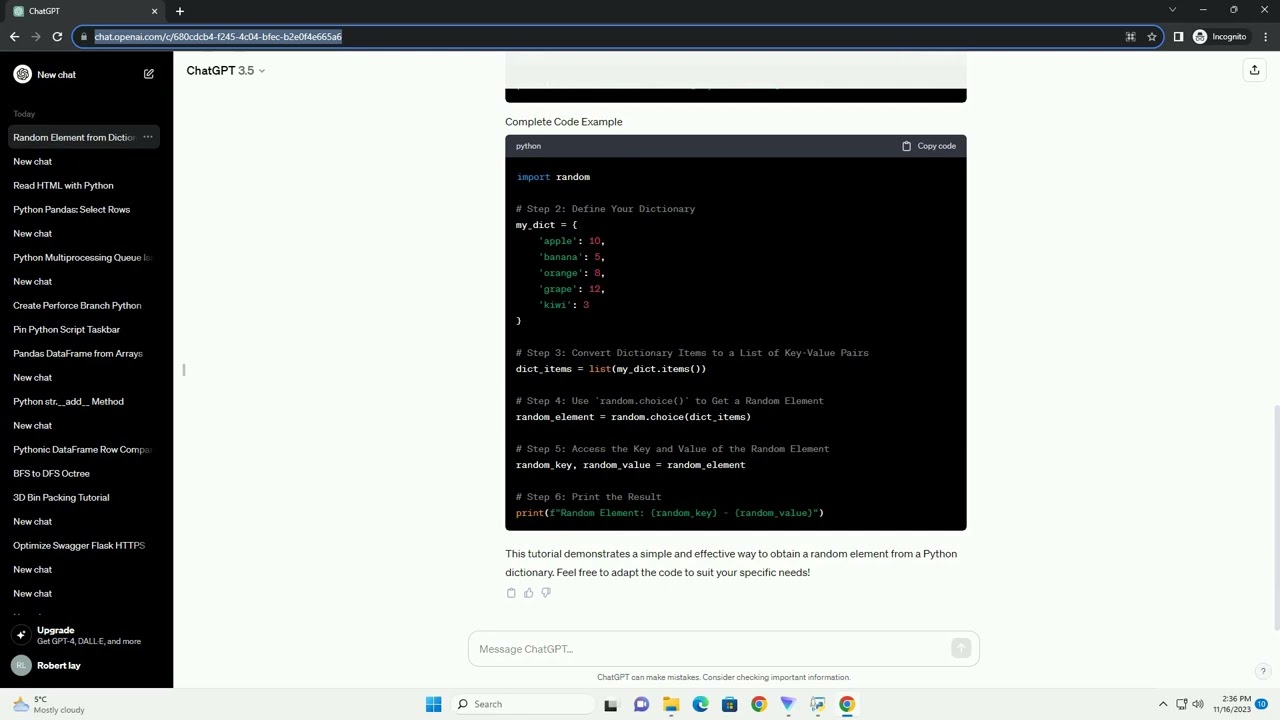Image resolution: width=1280 pixels, height=720 pixels.
Task: Click the new chat compose icon
Action: point(148,74)
